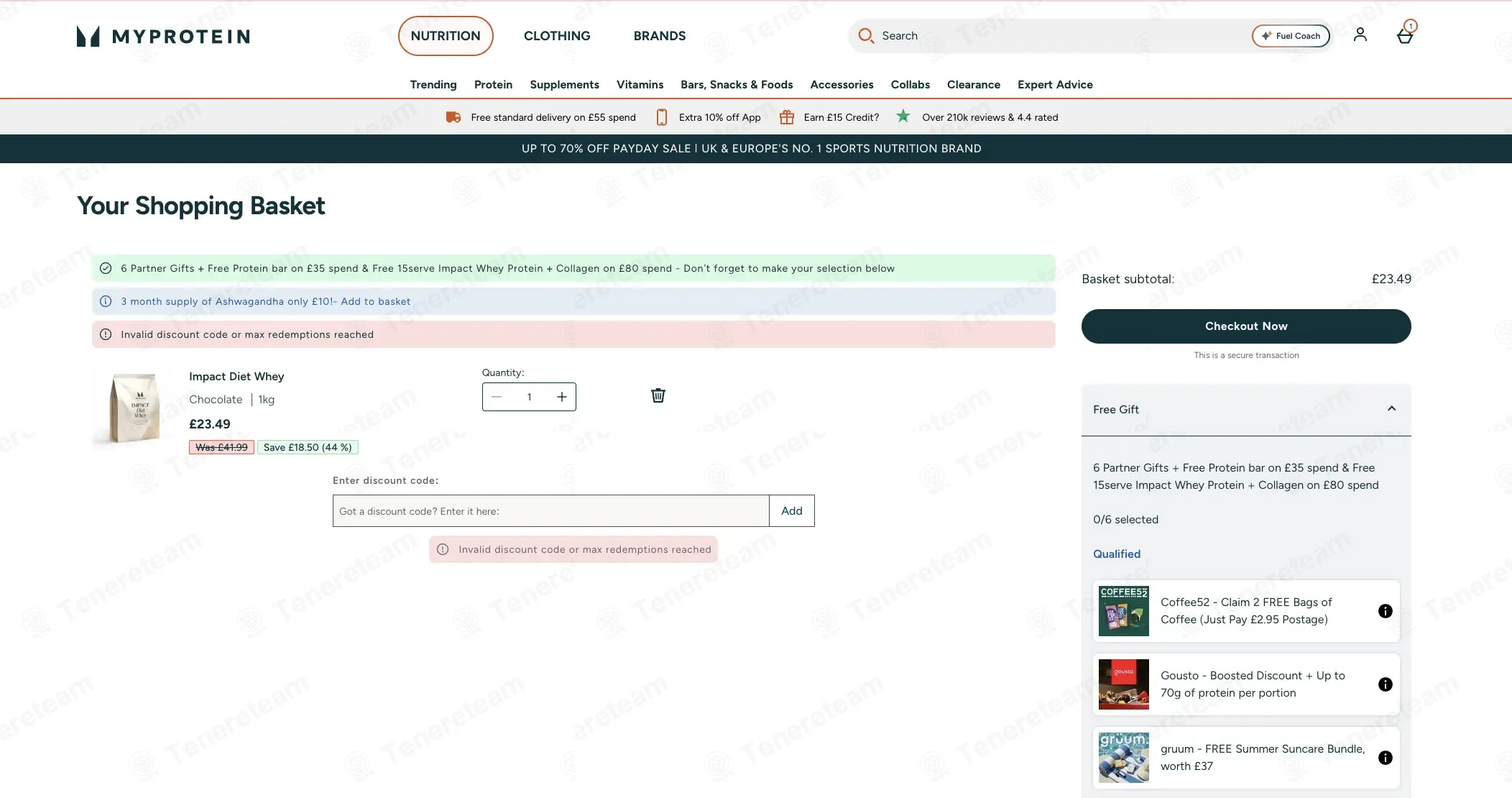
Task: Click the Myprotein logo
Action: (x=163, y=36)
